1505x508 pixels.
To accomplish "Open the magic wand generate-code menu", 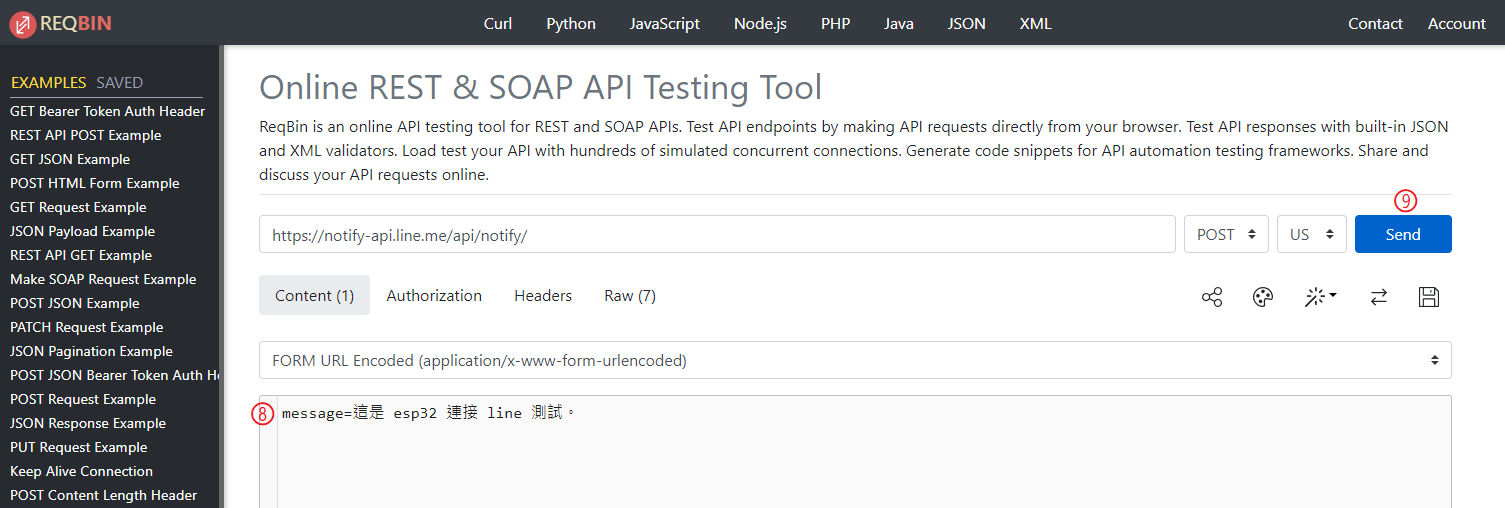I will [1321, 297].
